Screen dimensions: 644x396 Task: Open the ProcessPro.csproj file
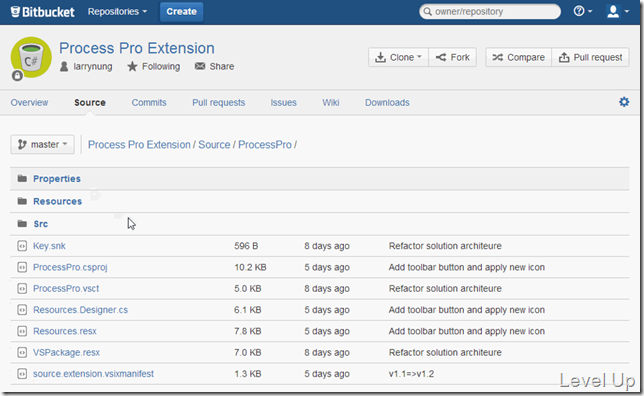70,267
